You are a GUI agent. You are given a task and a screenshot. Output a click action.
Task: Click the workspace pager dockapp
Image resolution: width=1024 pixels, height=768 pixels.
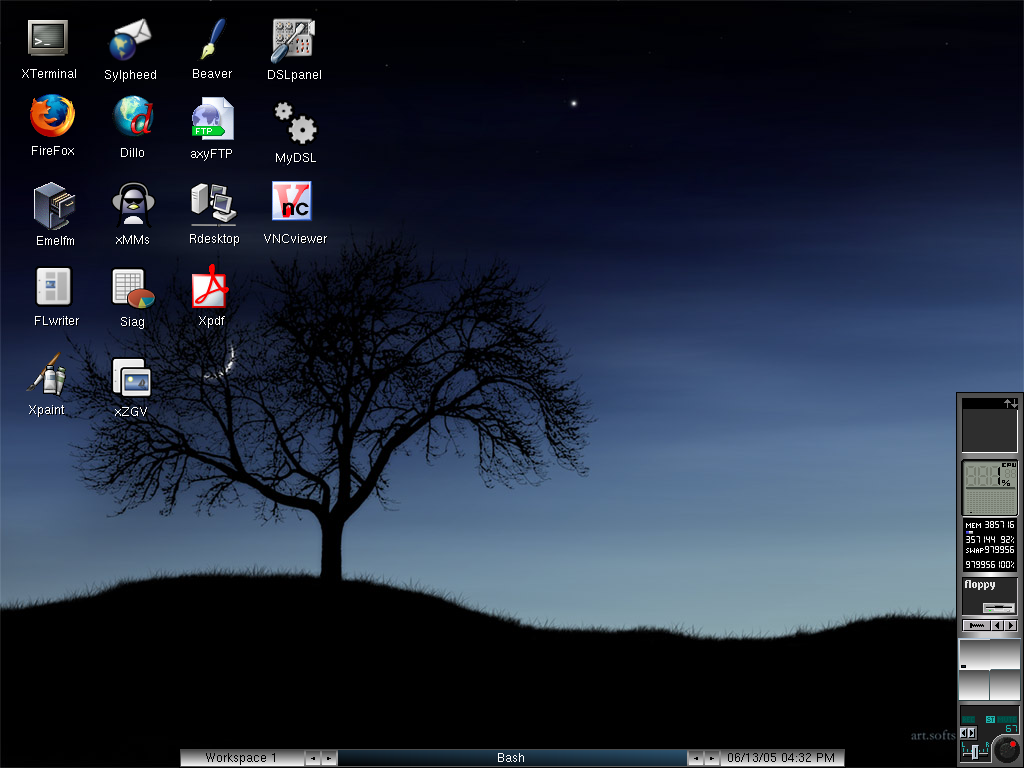[x=989, y=670]
